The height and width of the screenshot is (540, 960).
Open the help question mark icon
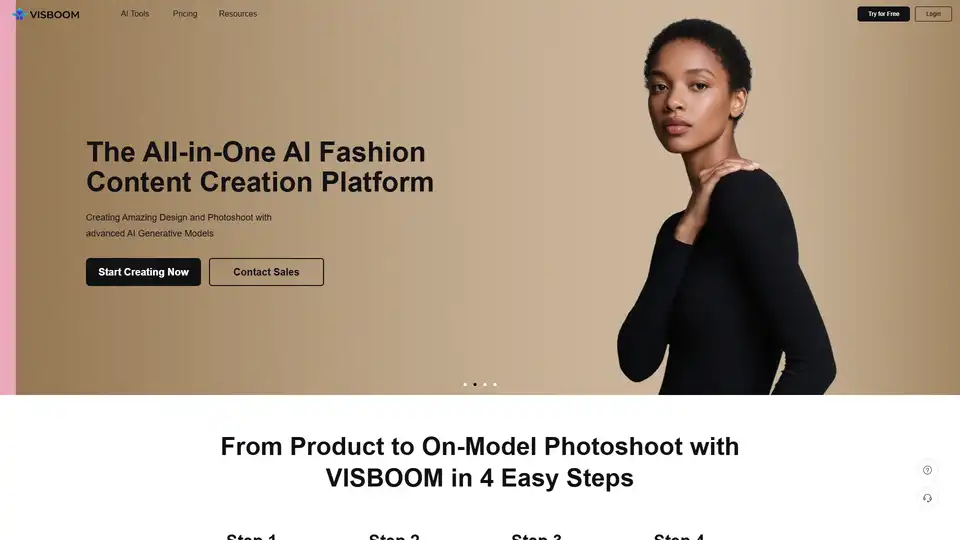[927, 470]
